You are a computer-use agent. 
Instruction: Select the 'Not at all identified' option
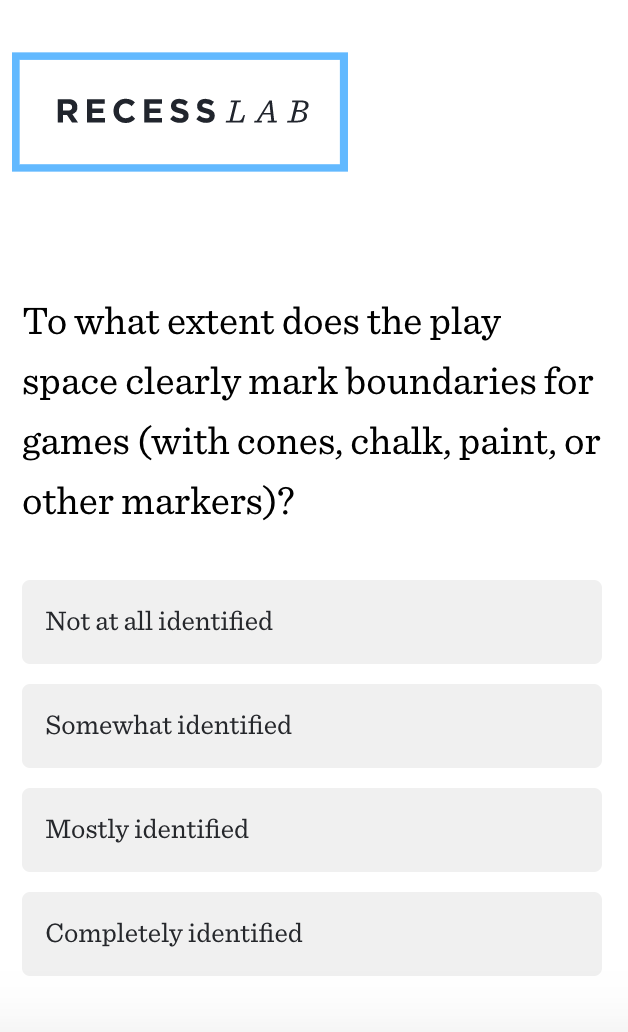[x=312, y=622]
